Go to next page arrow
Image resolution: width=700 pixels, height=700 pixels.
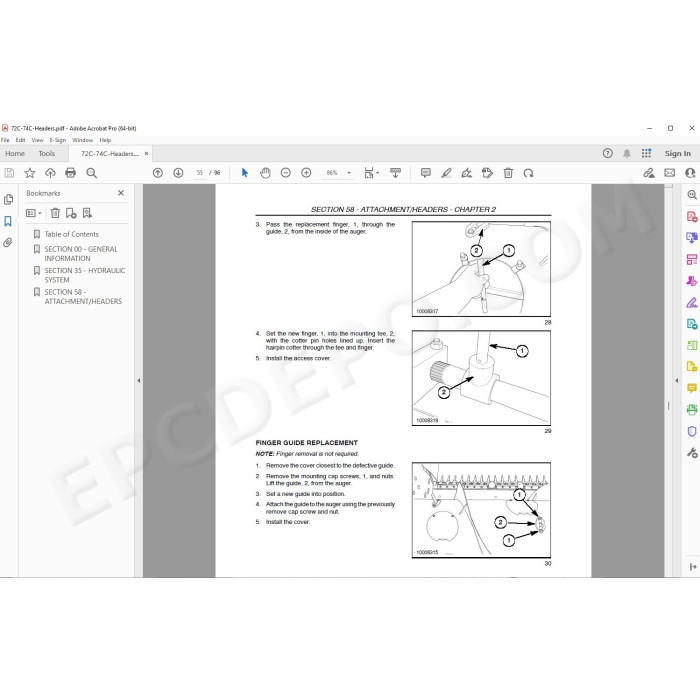(178, 173)
